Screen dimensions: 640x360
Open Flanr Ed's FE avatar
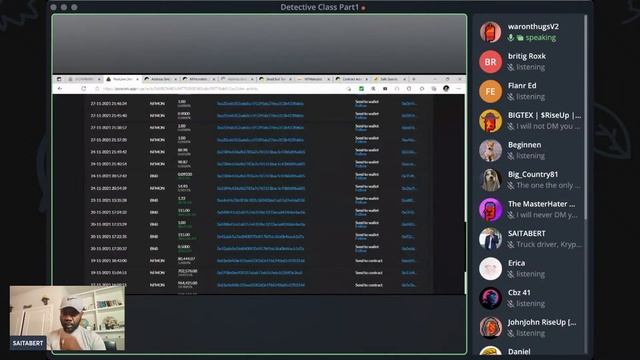click(490, 91)
